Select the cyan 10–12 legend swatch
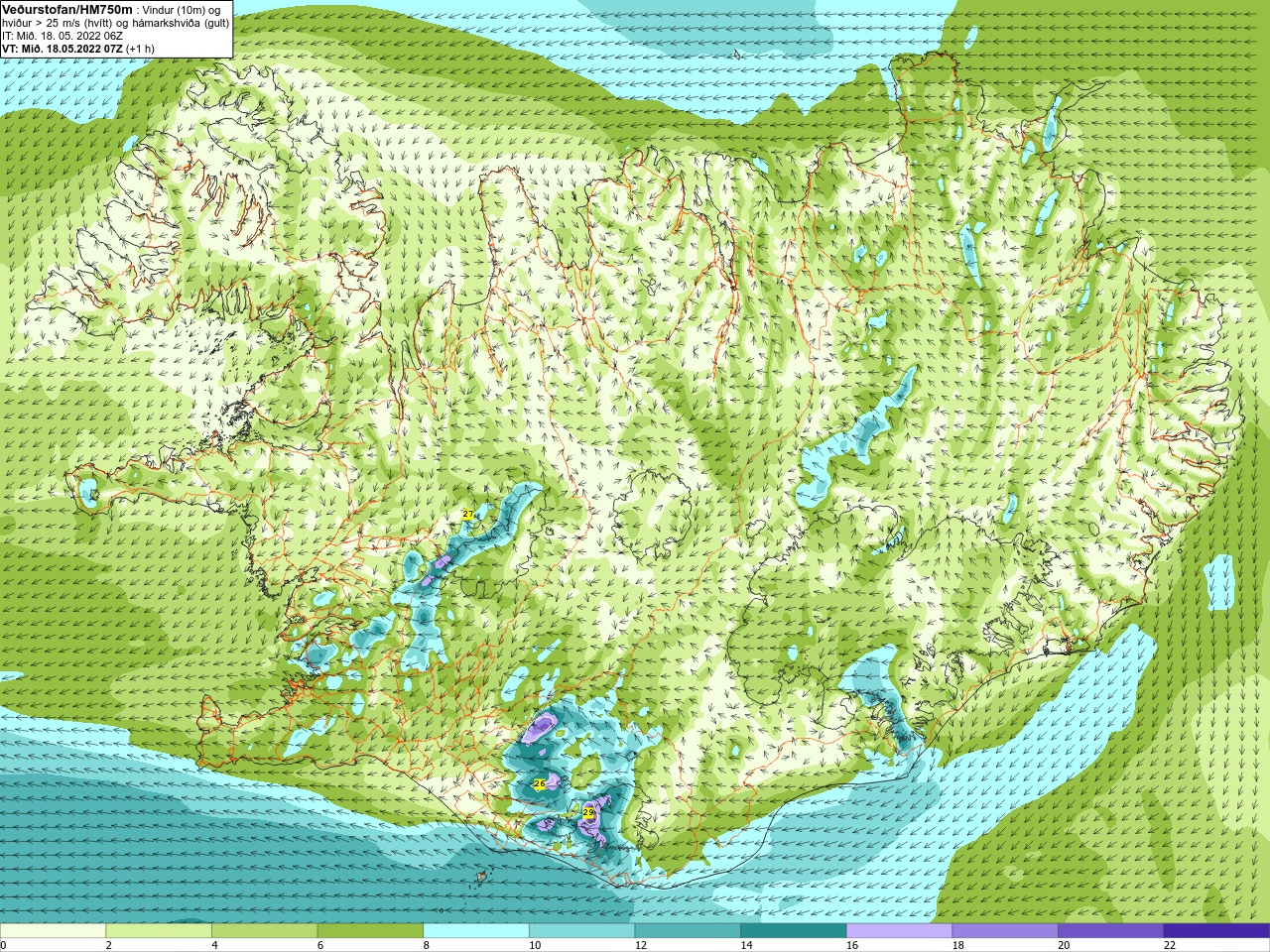1270x952 pixels. (x=581, y=931)
